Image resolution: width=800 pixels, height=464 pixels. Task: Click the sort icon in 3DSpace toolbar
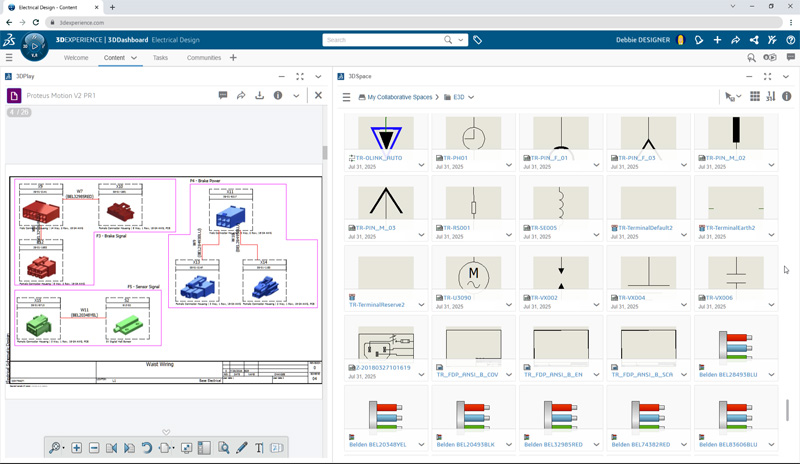coord(771,97)
